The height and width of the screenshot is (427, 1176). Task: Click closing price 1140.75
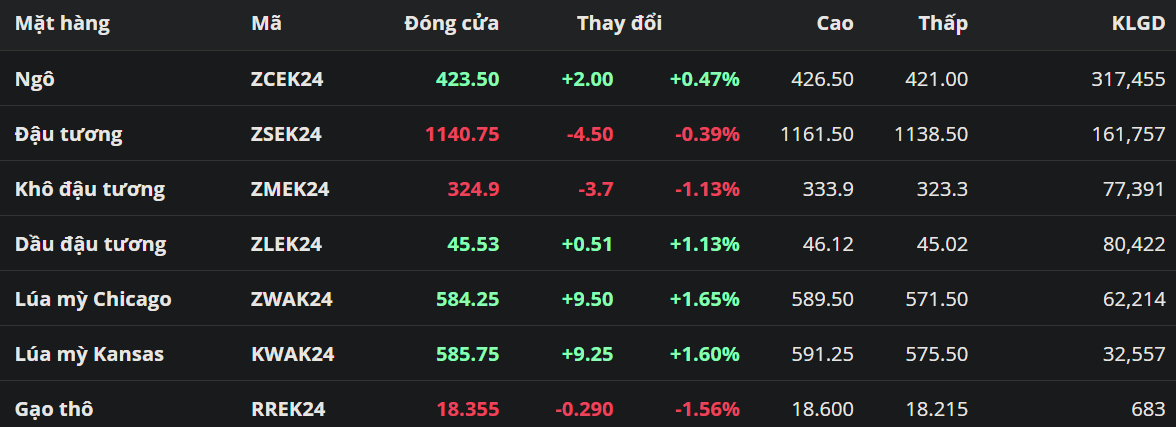[462, 134]
